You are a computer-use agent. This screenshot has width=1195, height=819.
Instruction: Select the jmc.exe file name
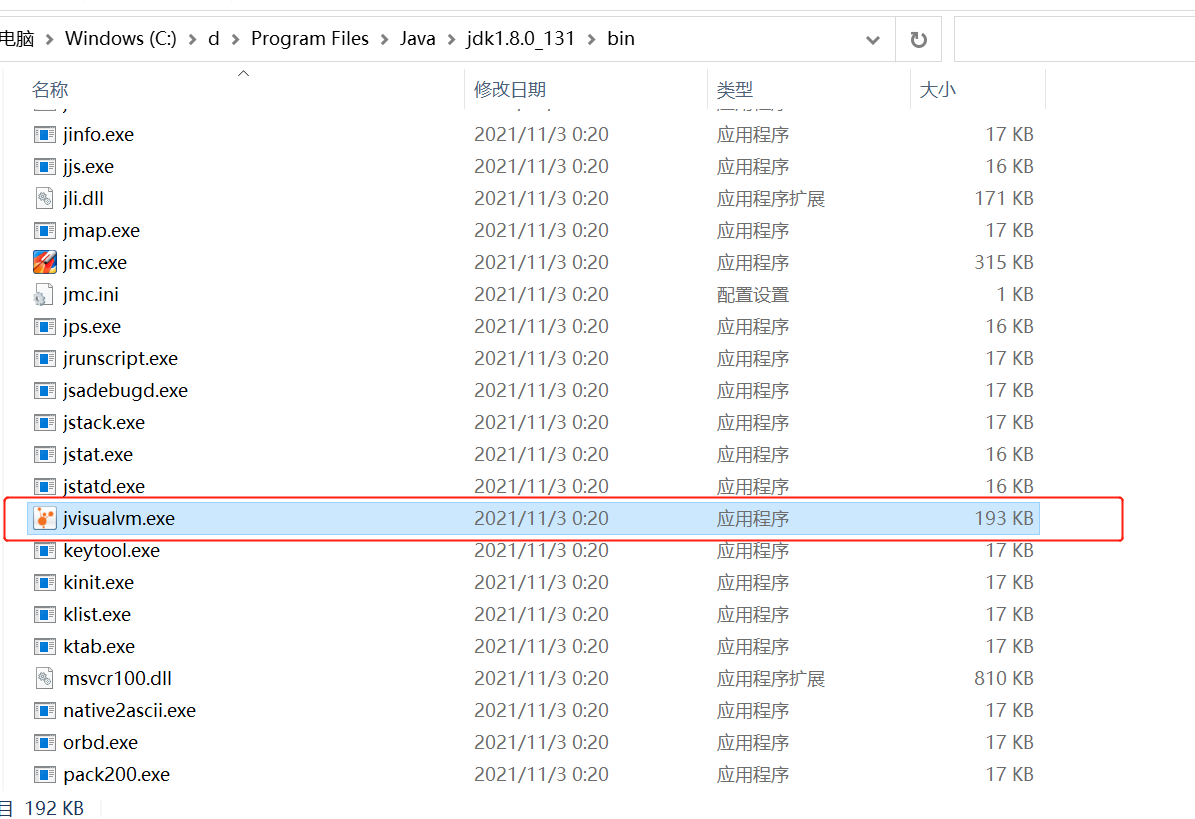click(x=95, y=263)
